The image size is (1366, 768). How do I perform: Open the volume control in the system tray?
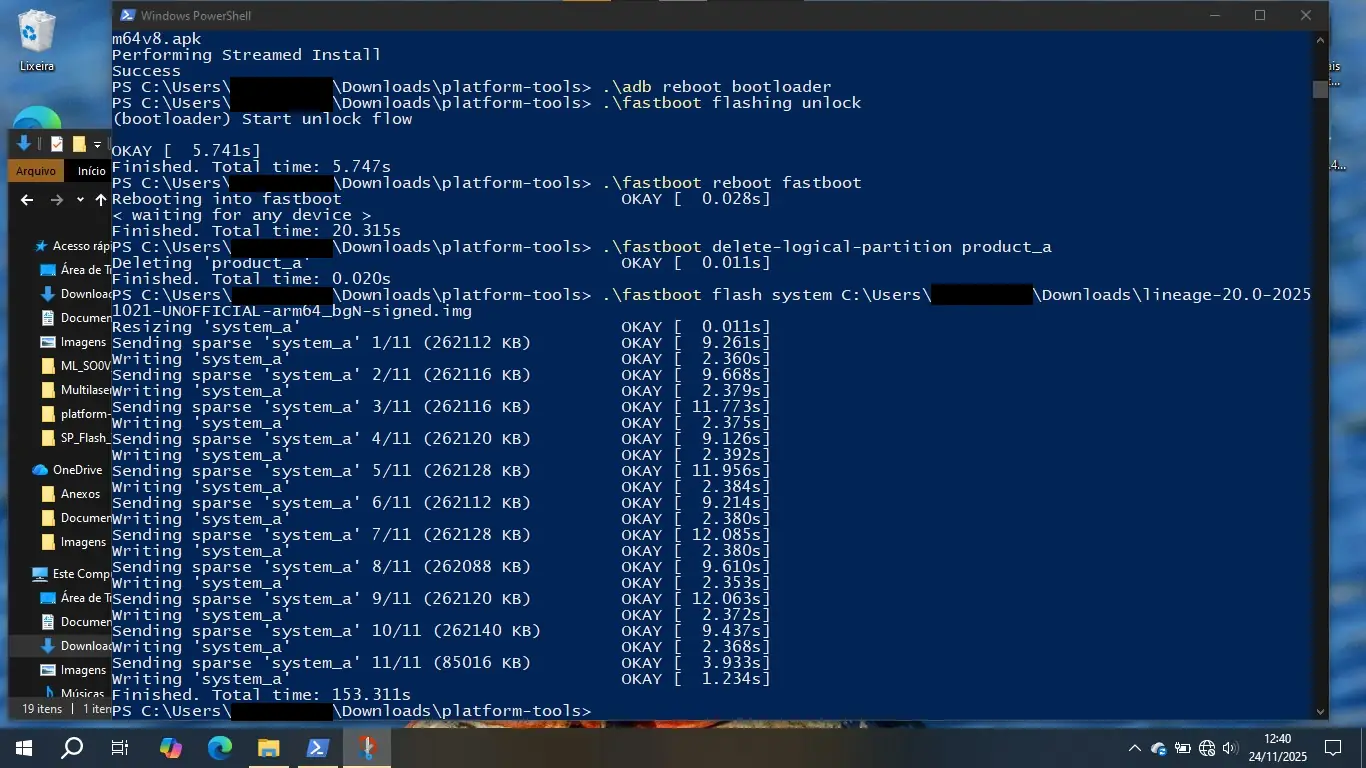coord(1229,747)
